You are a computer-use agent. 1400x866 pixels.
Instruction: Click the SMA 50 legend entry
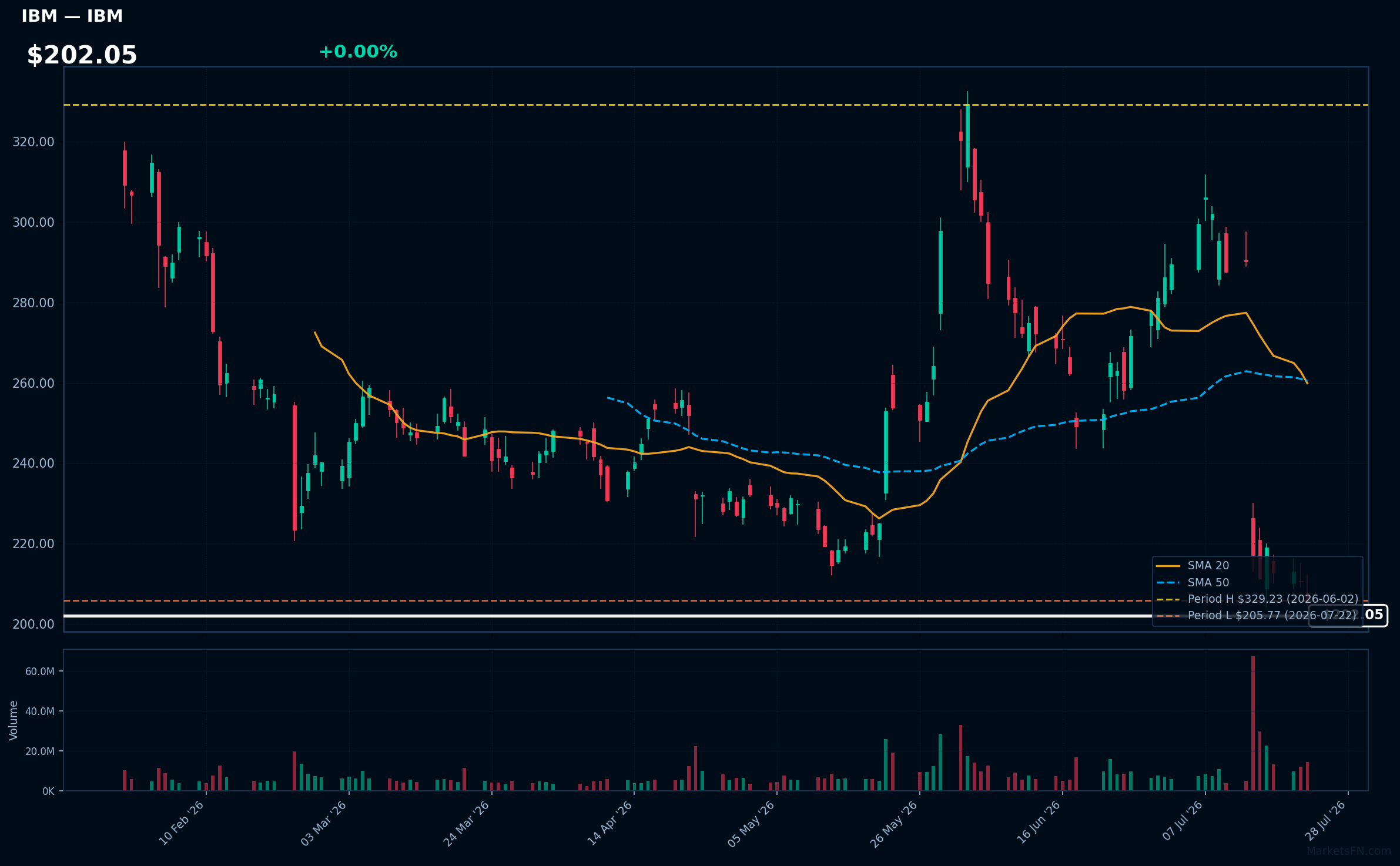1193,582
